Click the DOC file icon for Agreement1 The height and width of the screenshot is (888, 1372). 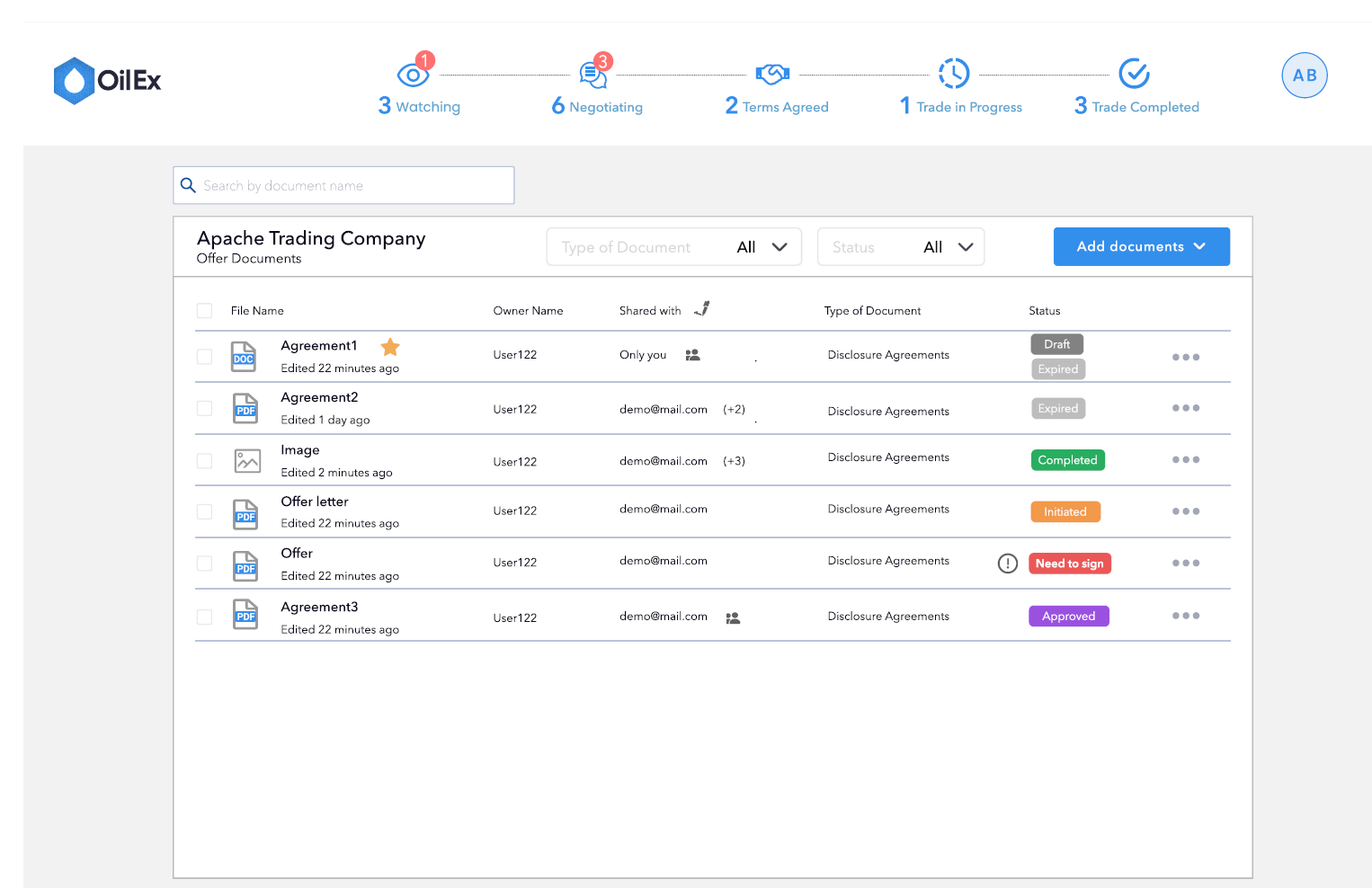[x=244, y=357]
